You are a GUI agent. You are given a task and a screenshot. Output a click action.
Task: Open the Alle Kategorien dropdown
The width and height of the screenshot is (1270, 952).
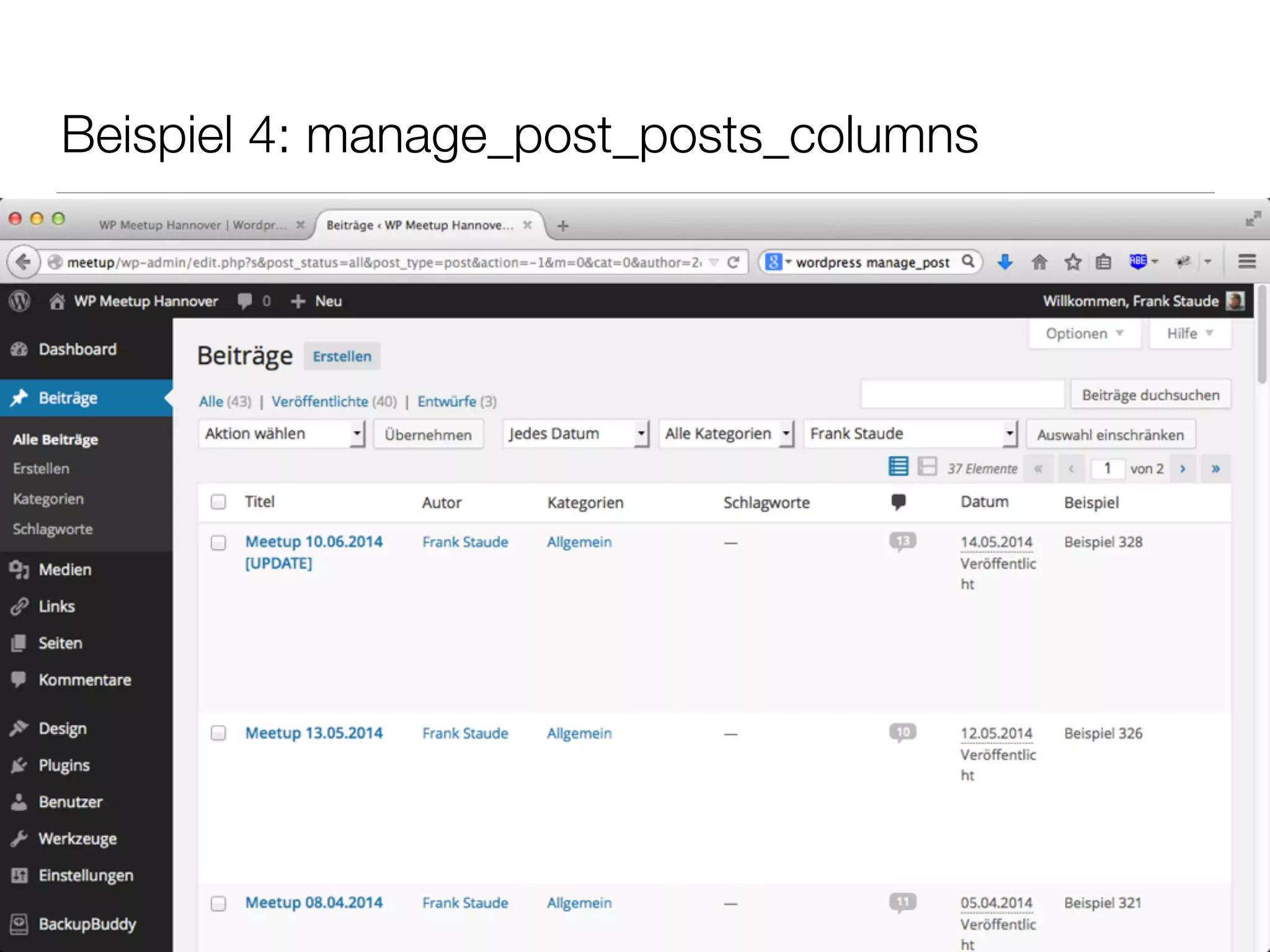click(x=727, y=434)
